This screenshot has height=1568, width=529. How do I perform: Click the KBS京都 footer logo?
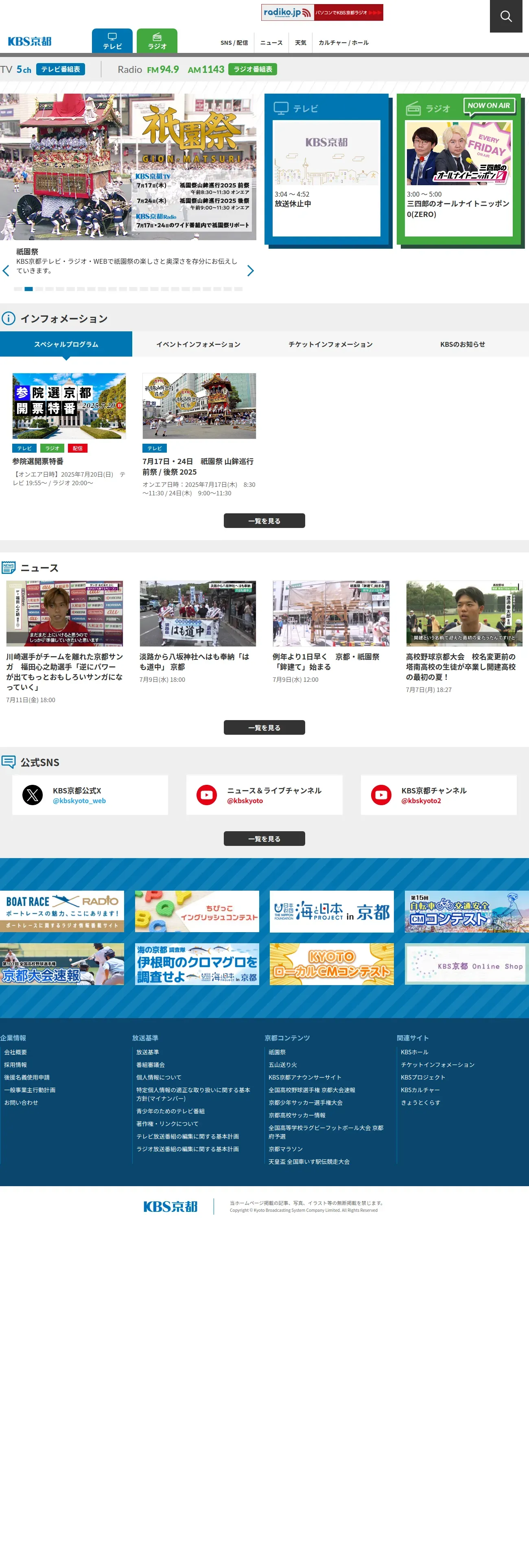171,1207
